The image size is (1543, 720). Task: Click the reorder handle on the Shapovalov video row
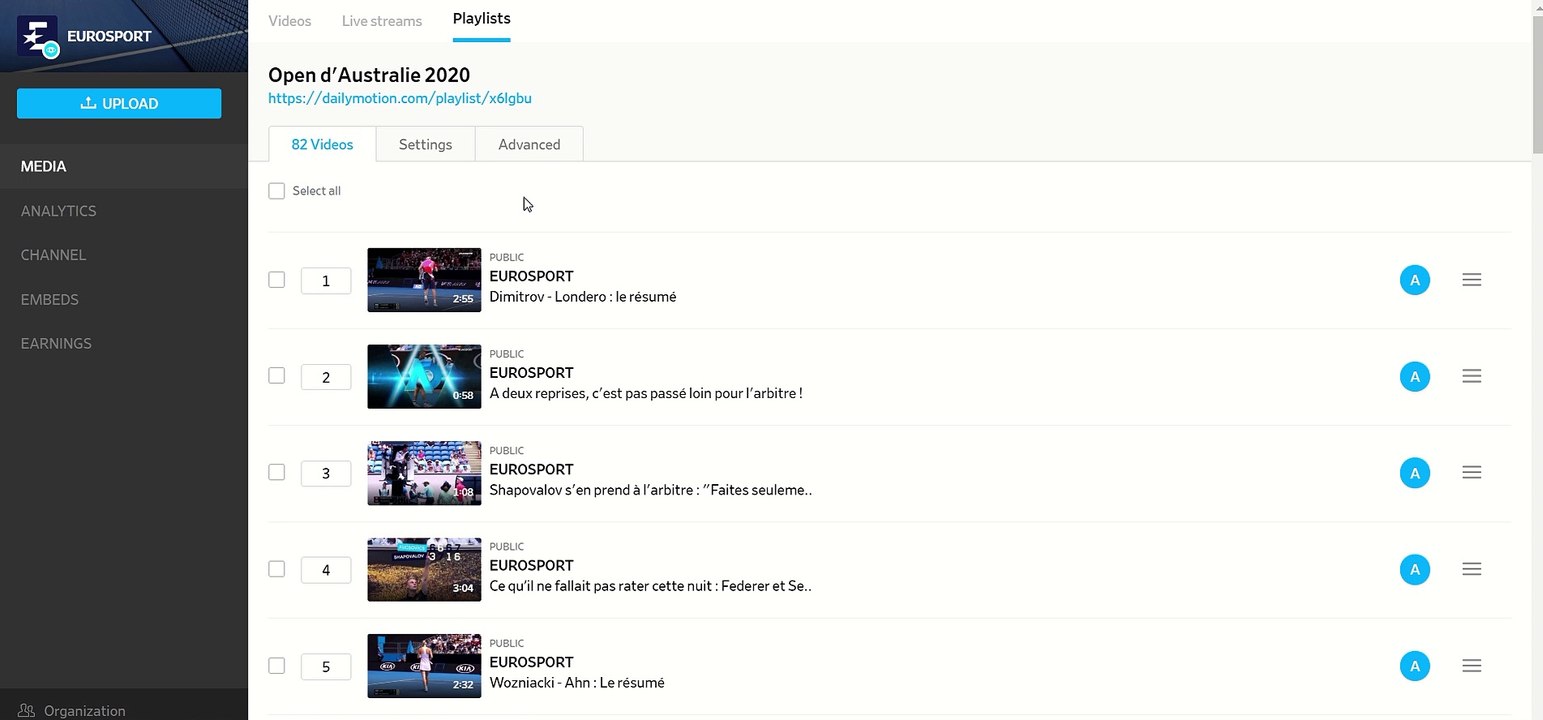[x=1471, y=472]
